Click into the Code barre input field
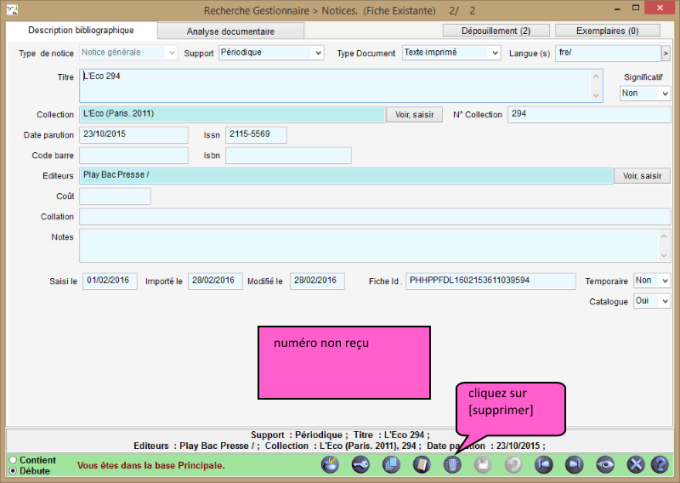Viewport: 680px width, 483px height. click(x=133, y=155)
